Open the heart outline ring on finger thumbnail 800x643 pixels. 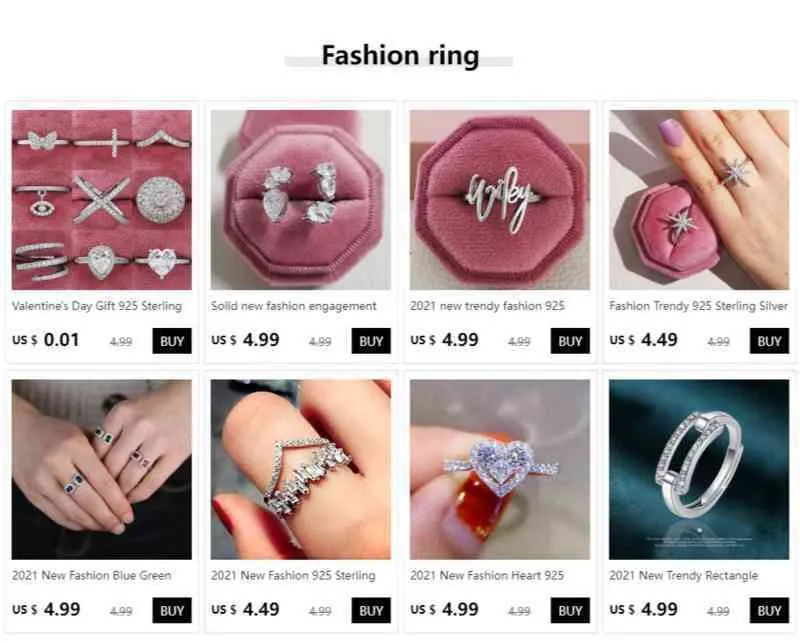click(x=301, y=469)
